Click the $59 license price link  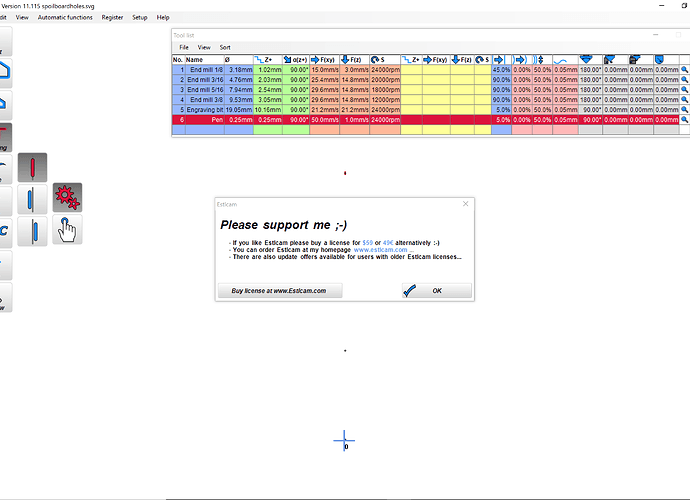[x=367, y=243]
